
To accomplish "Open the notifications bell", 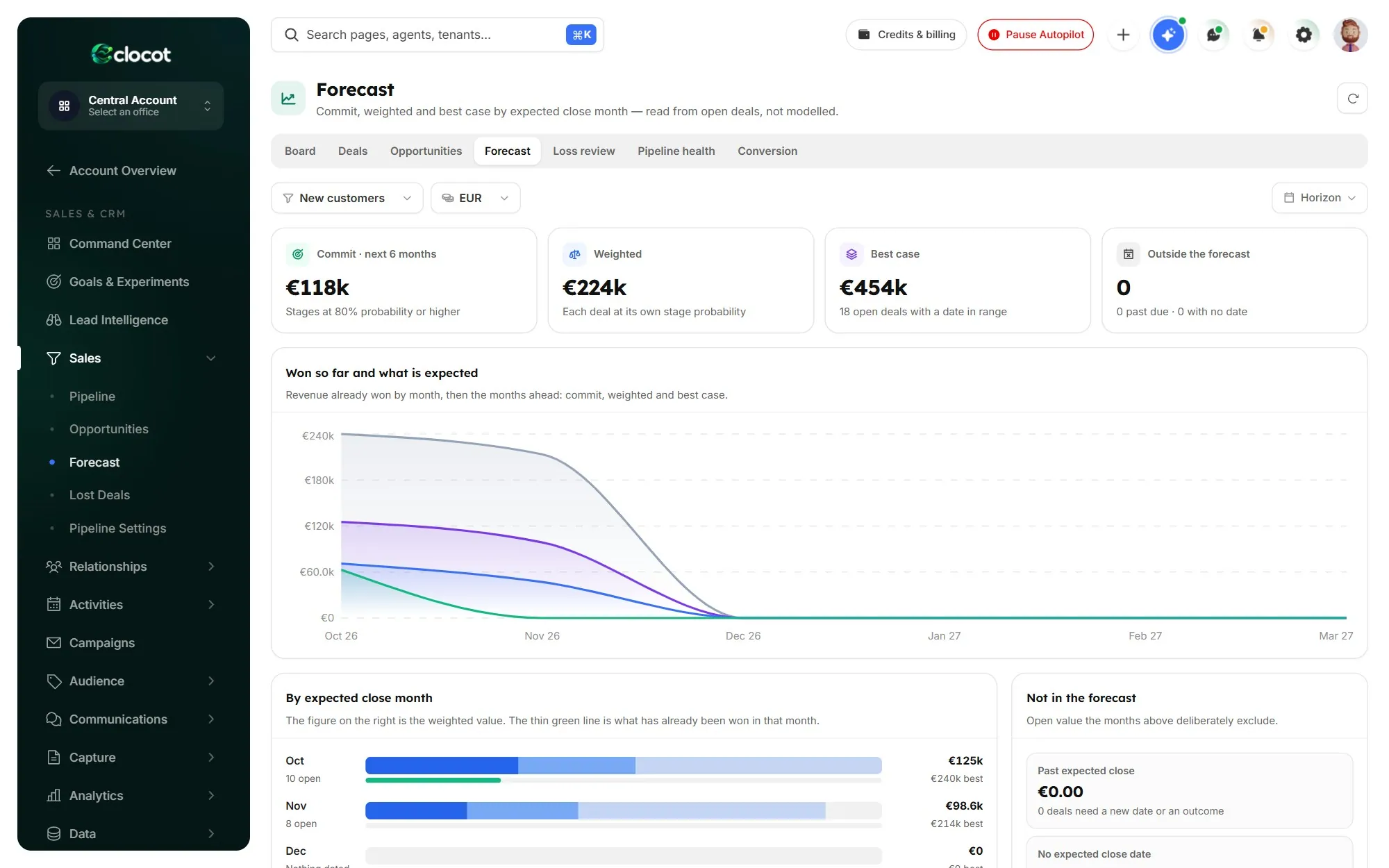I will coord(1258,35).
